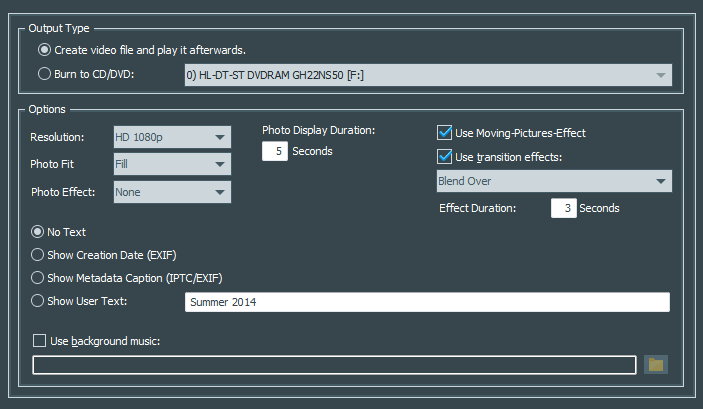703x409 pixels.
Task: Disable the Use Moving-Pictures-Effect checkbox
Action: coord(445,132)
